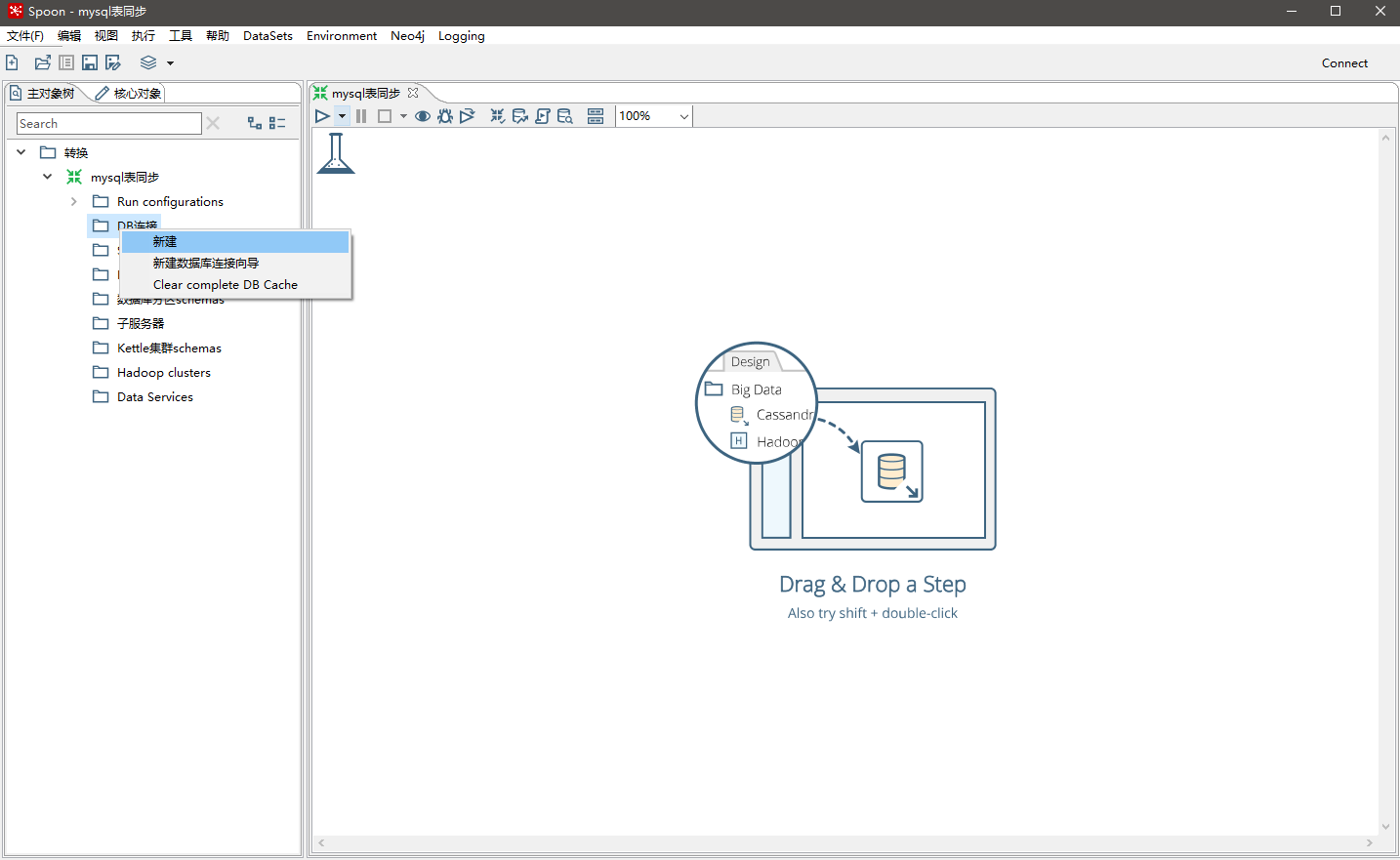Preview the transformation with the eye icon
1400x860 pixels.
pyautogui.click(x=423, y=116)
